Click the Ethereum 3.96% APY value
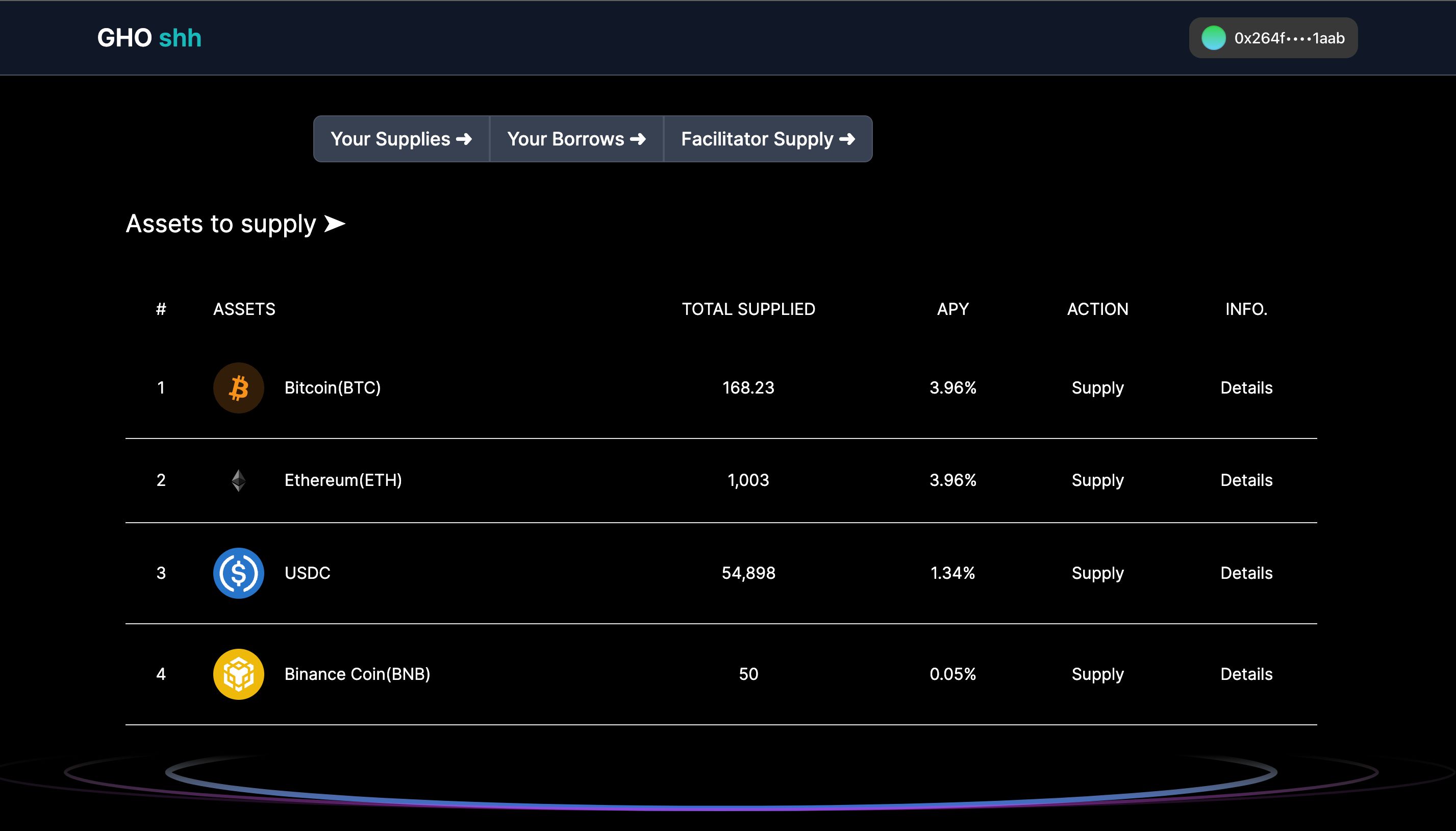The height and width of the screenshot is (831, 1456). 952,480
